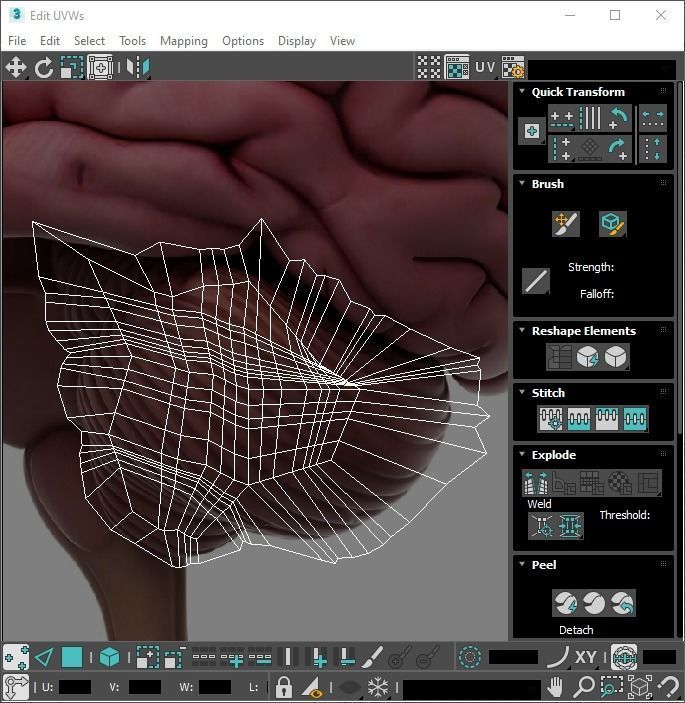Click Relax Until Flat in Reshape Elements
The width and height of the screenshot is (685, 703).
[587, 357]
